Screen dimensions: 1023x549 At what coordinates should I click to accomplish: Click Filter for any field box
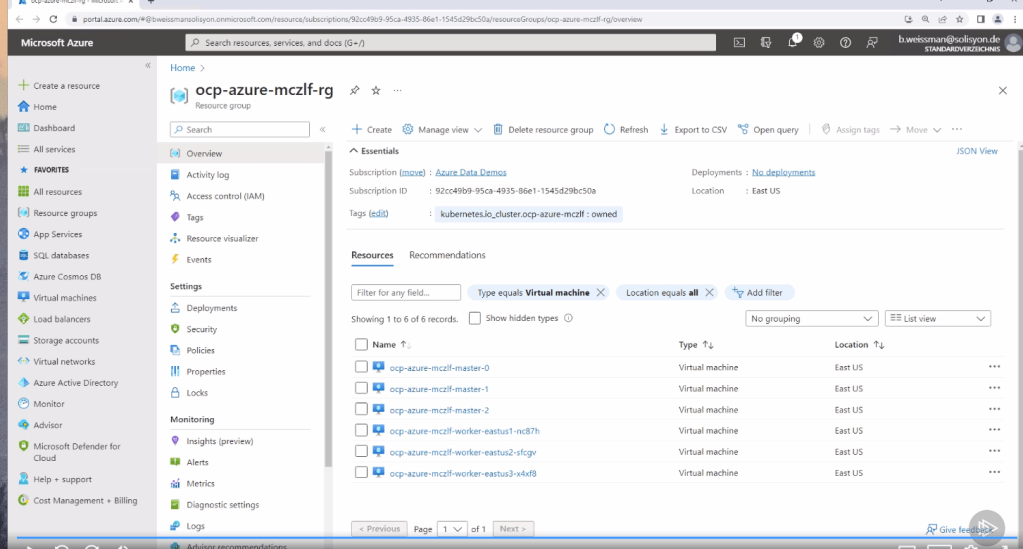point(406,292)
